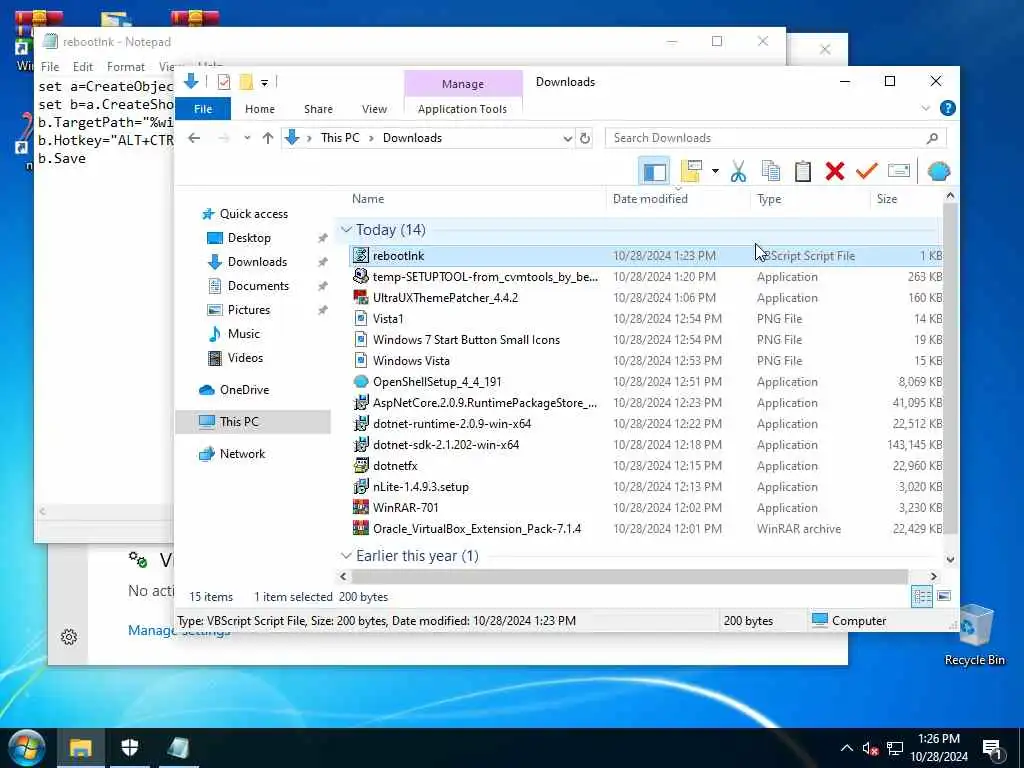Select the OpenShellSetup_4_4_191 file
Image resolution: width=1024 pixels, height=768 pixels.
click(x=437, y=382)
